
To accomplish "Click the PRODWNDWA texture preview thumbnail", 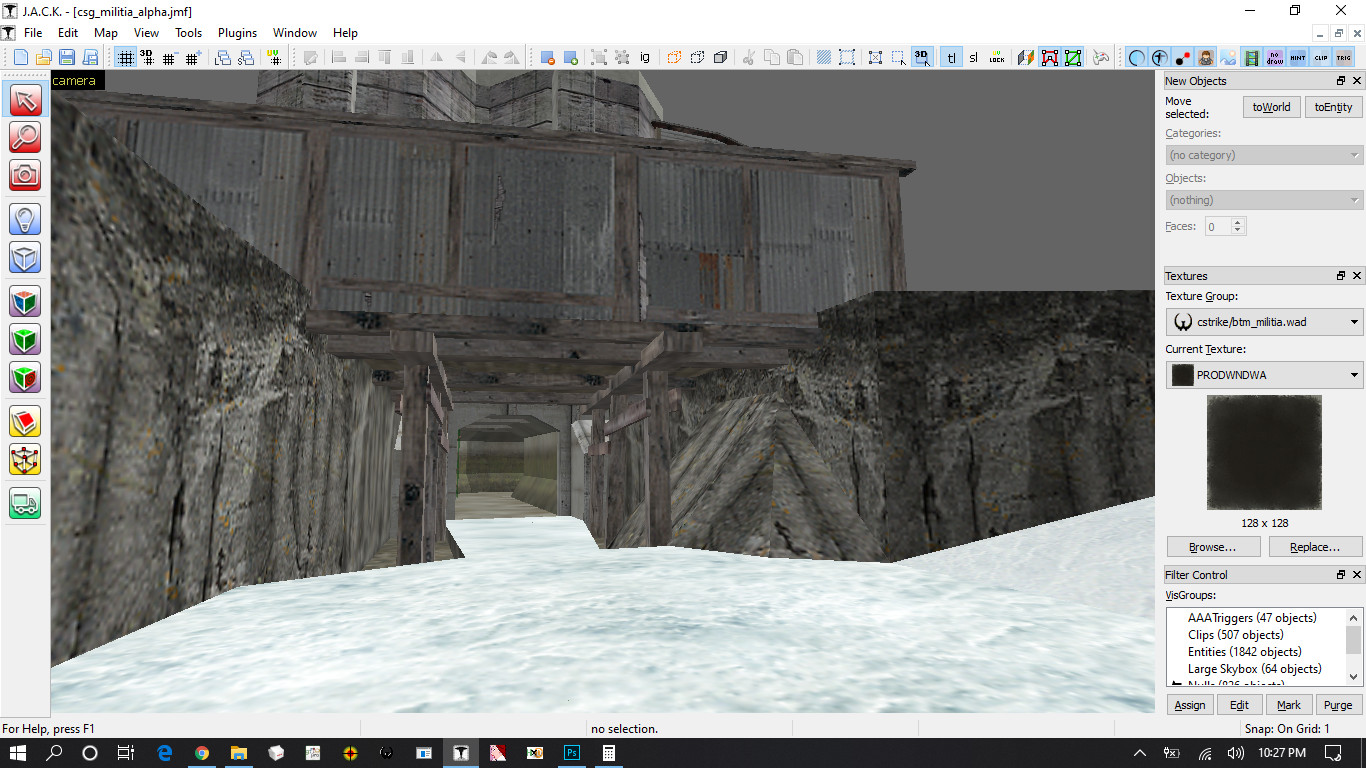I will click(x=1264, y=452).
